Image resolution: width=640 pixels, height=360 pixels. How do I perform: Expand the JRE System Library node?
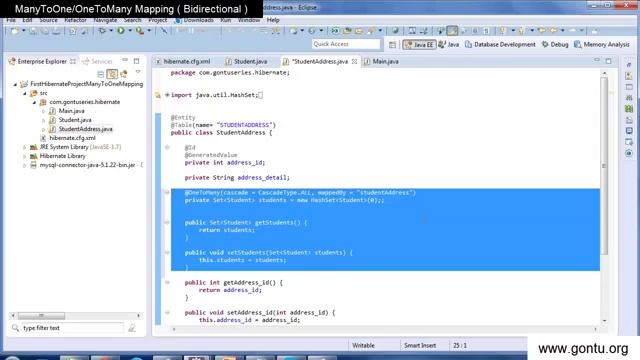24,147
